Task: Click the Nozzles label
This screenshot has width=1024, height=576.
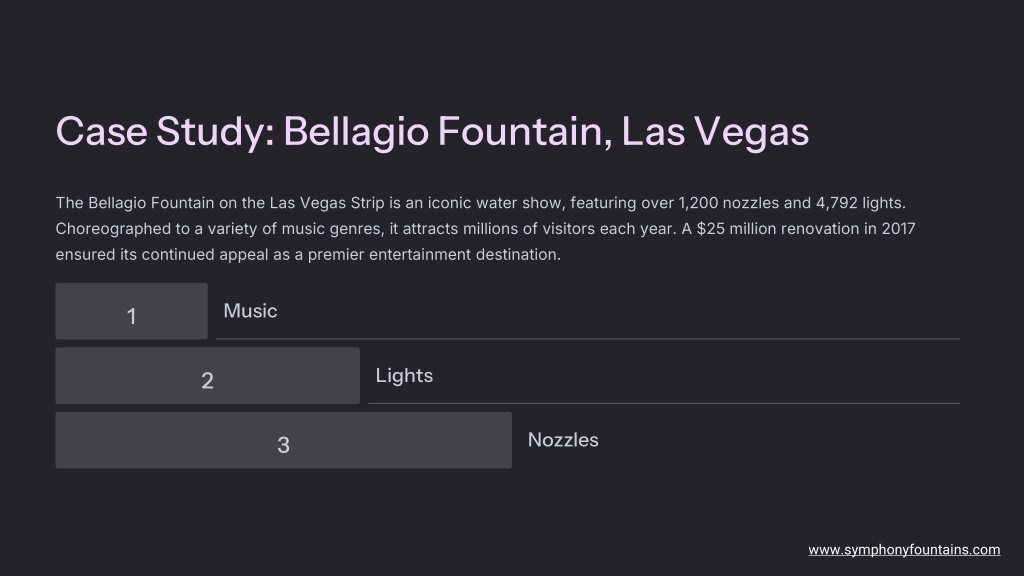Action: click(563, 440)
